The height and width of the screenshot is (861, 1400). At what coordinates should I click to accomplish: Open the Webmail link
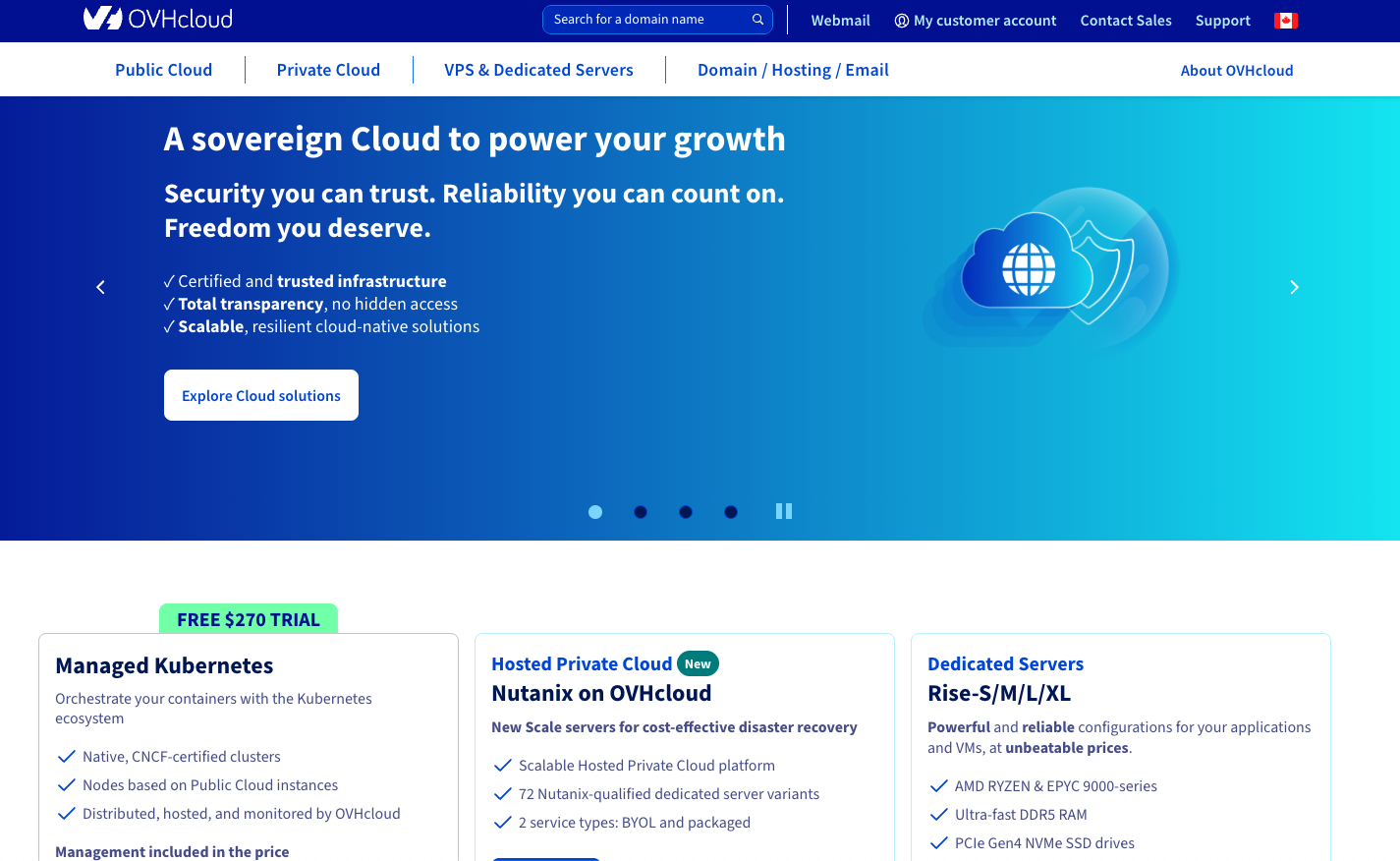click(840, 21)
